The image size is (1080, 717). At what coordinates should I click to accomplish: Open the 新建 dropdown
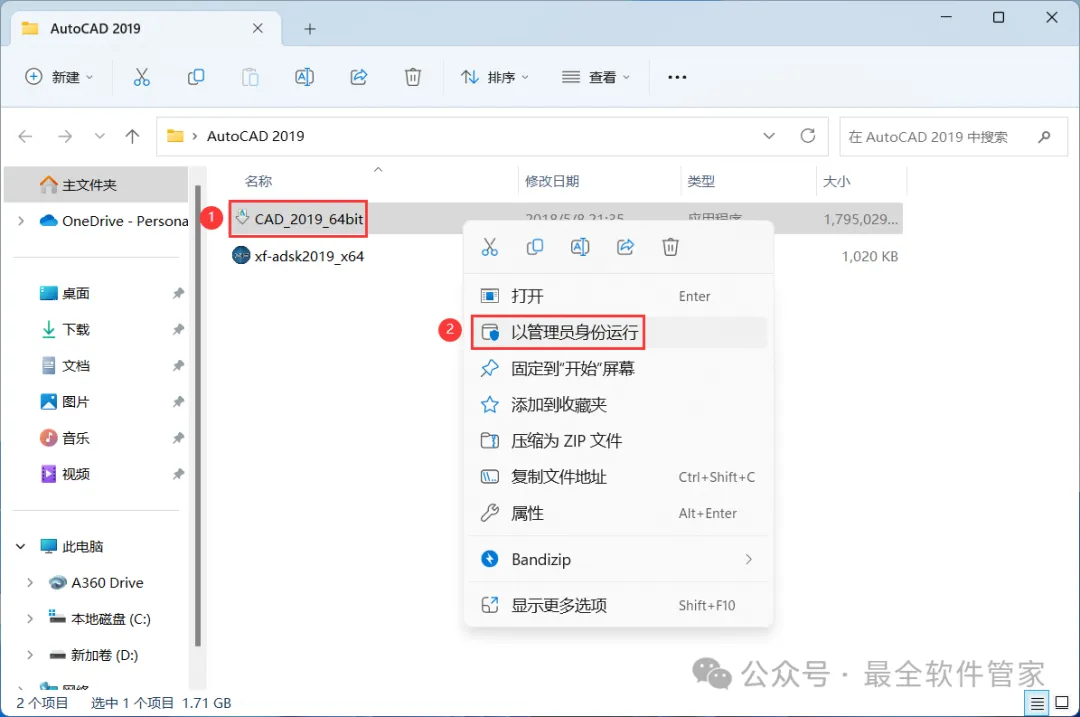click(x=59, y=77)
